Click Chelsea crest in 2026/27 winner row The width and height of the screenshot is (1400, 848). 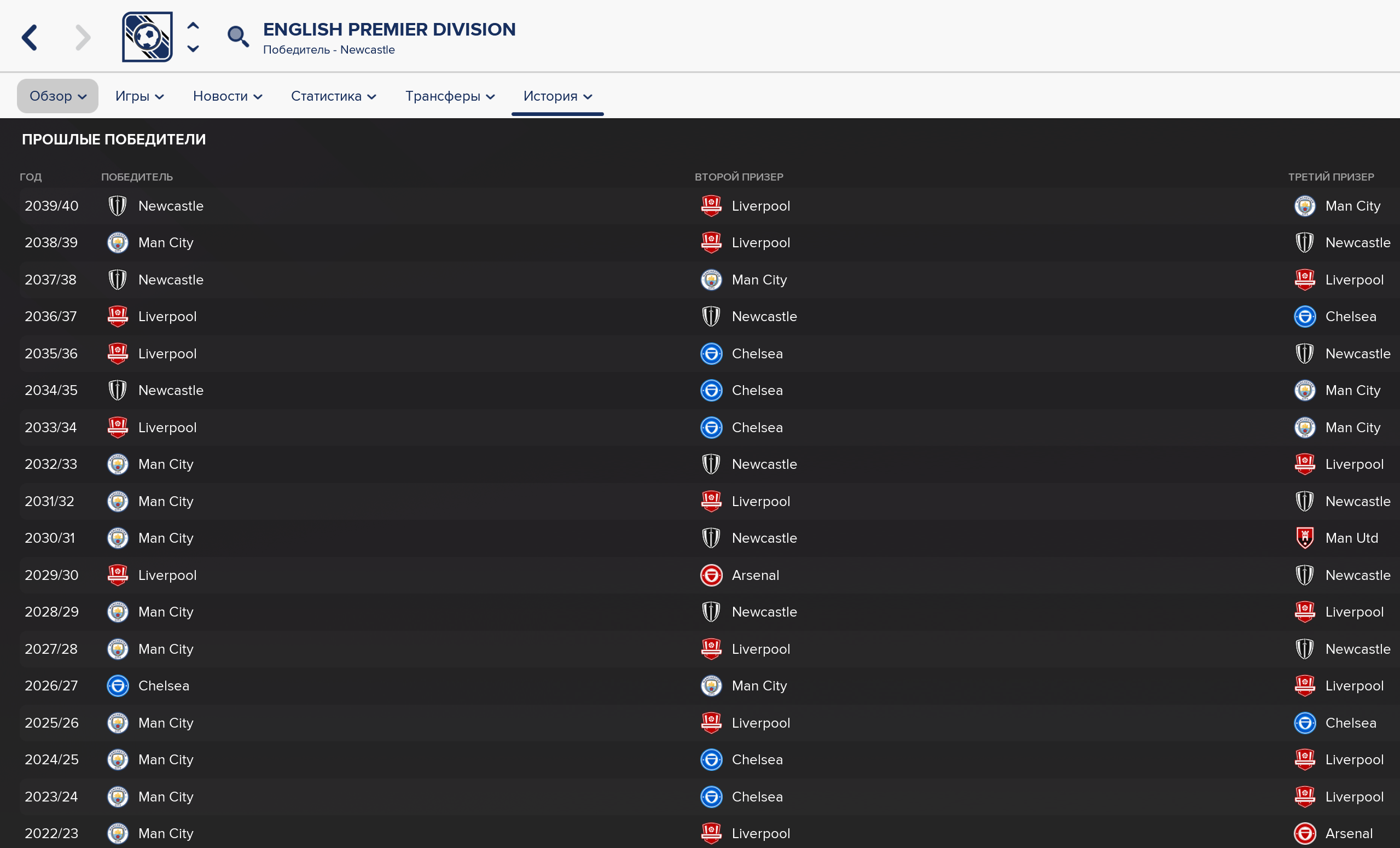pyautogui.click(x=118, y=686)
